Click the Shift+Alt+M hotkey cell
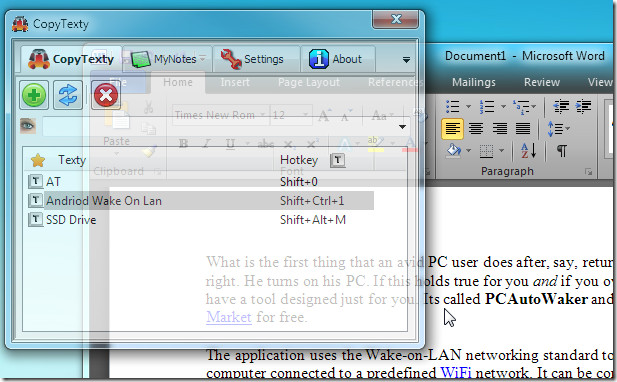 coord(313,220)
